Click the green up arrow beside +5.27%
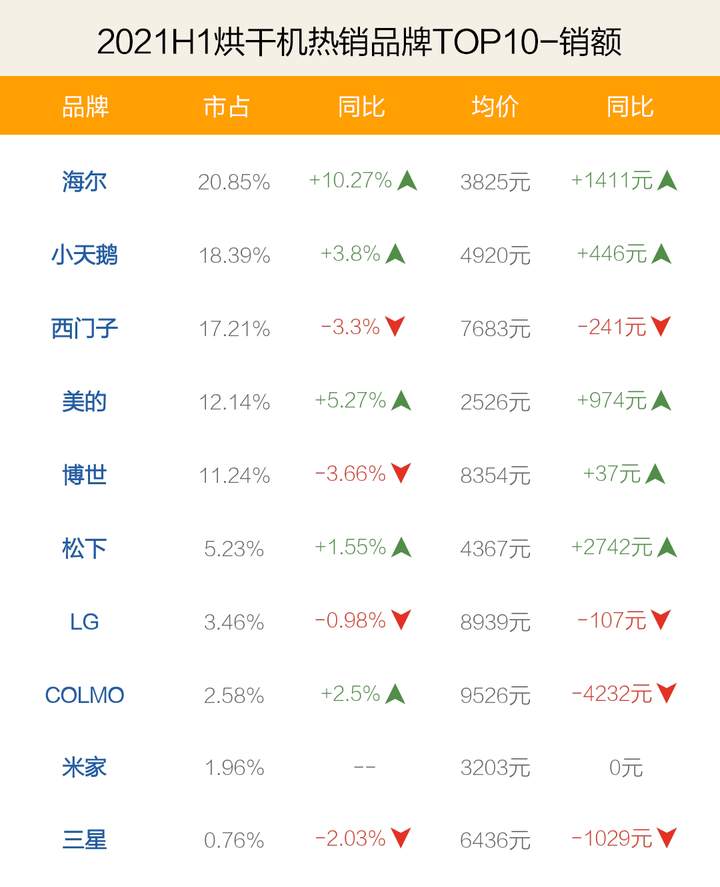 [x=401, y=401]
